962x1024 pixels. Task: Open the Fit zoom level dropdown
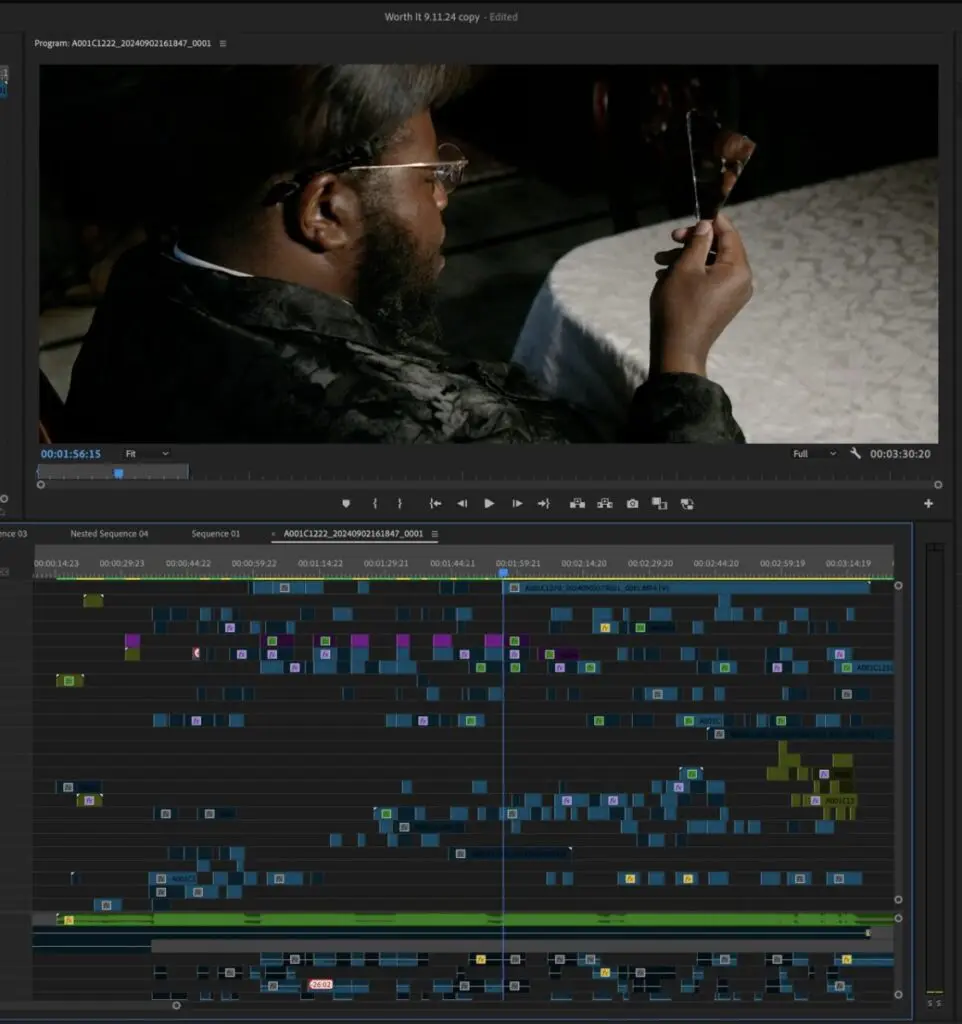click(x=146, y=454)
